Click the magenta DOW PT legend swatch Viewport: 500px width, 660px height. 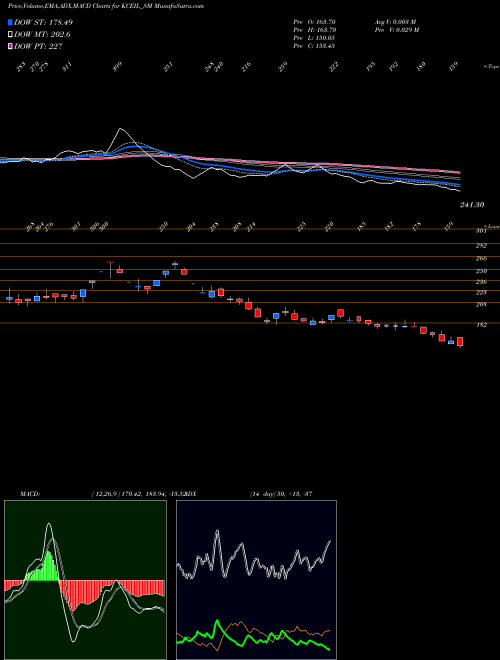[x=10, y=47]
